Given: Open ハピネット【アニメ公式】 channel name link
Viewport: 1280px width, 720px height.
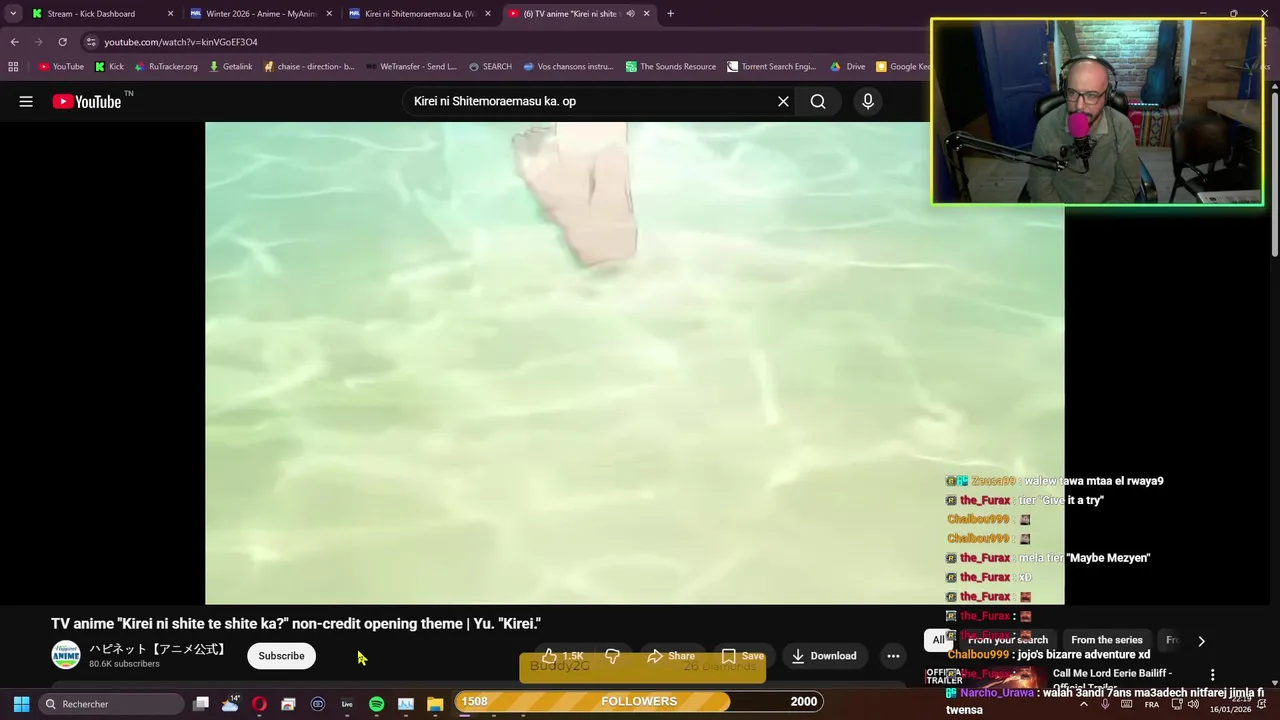Looking at the screenshot, I should pyautogui.click(x=158, y=649).
